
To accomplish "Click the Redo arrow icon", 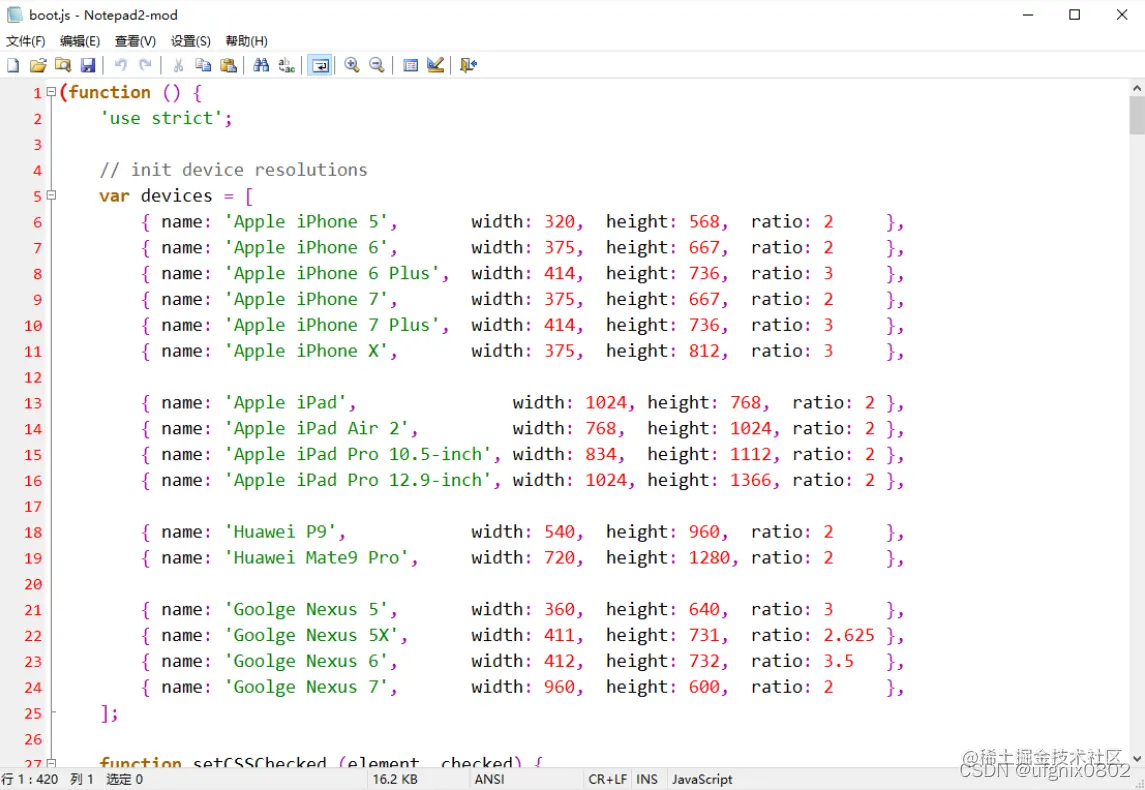I will [145, 66].
